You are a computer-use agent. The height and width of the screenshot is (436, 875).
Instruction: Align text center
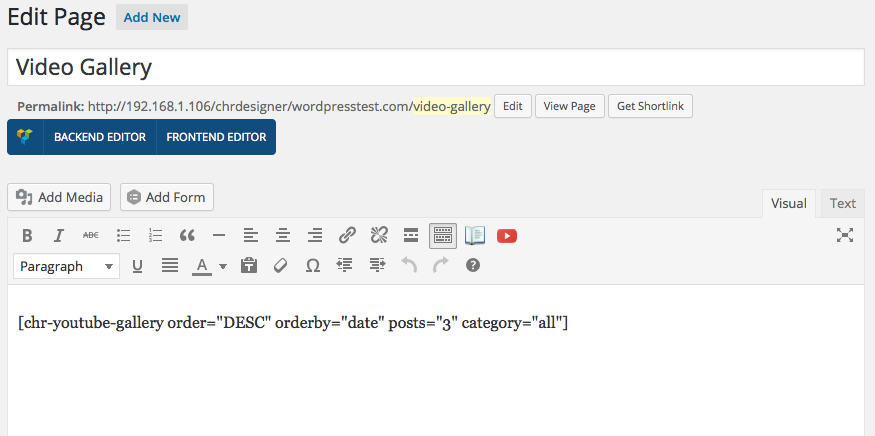(283, 236)
